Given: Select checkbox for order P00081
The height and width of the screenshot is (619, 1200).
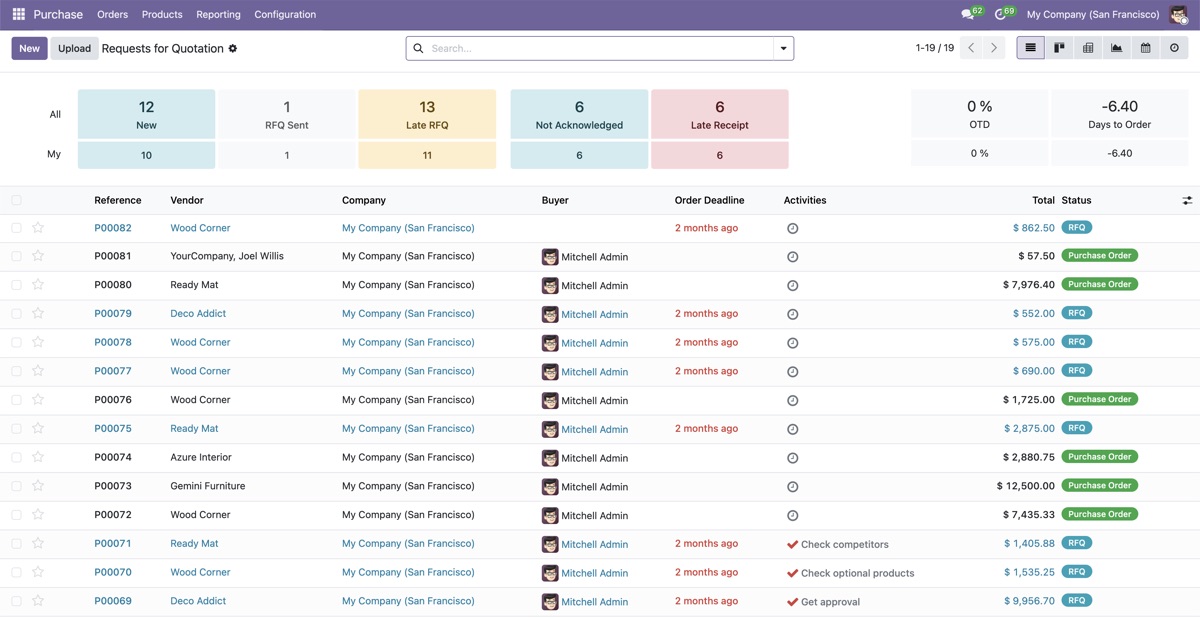Looking at the screenshot, I should 16,257.
